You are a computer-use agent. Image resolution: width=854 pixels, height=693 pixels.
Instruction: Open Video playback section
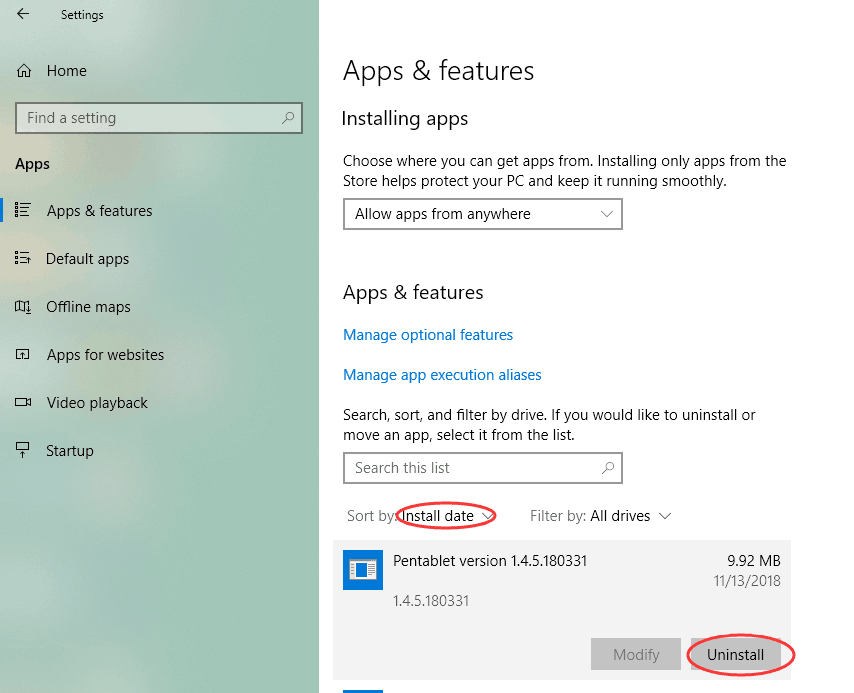coord(97,403)
